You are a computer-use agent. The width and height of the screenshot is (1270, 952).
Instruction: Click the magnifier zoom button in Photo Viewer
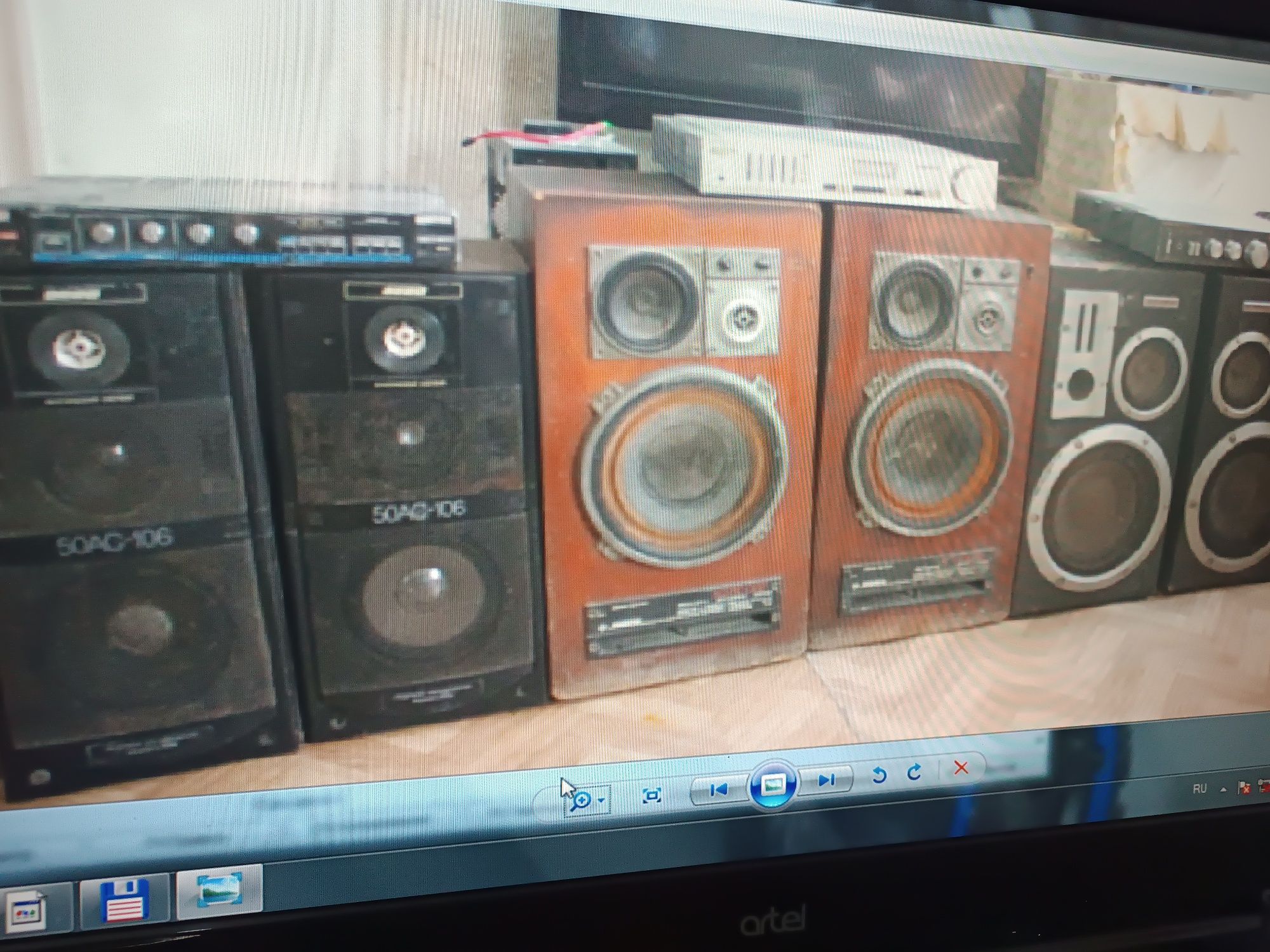tap(580, 800)
